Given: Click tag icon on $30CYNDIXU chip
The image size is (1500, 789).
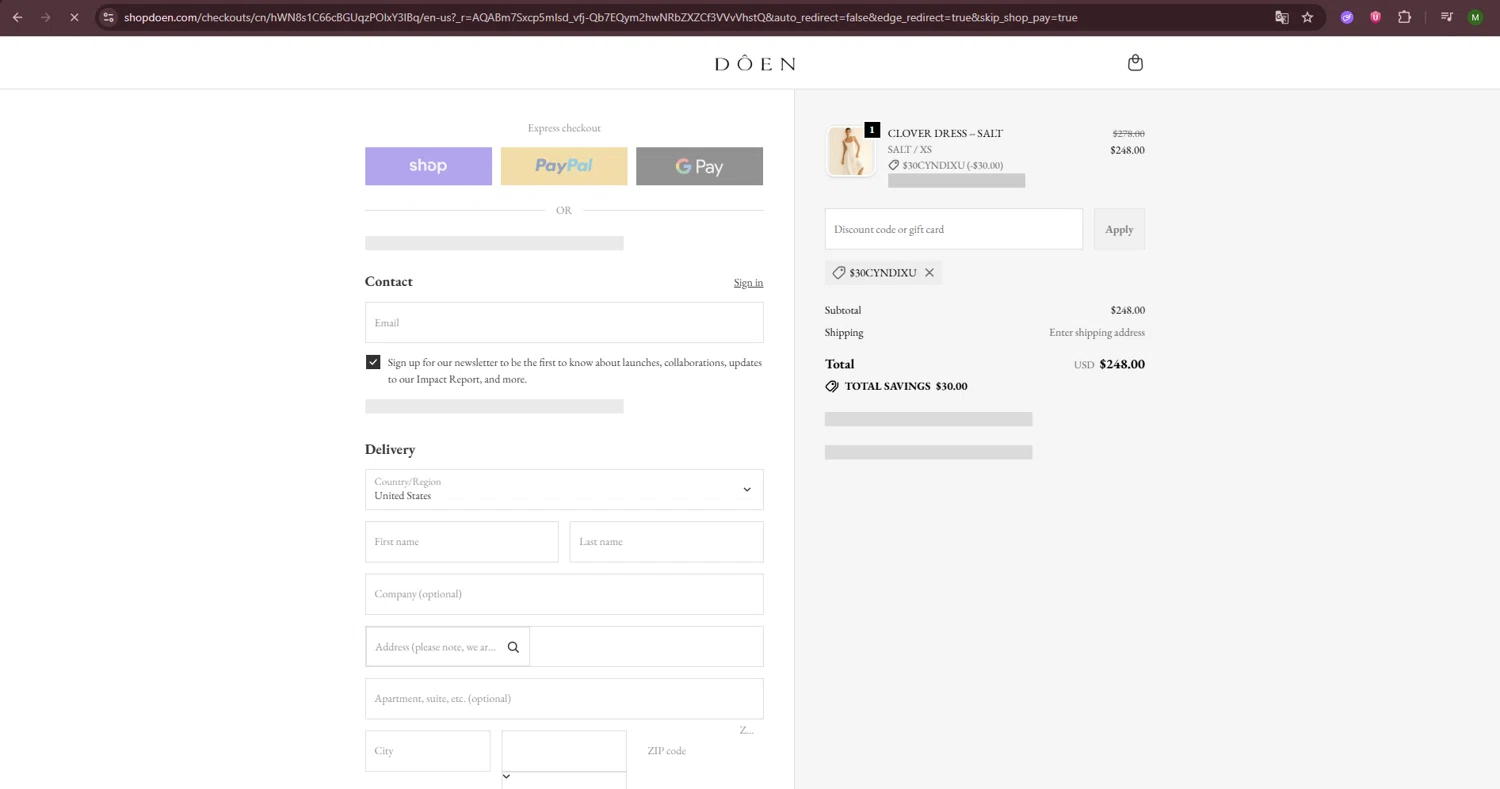Looking at the screenshot, I should pyautogui.click(x=839, y=273).
